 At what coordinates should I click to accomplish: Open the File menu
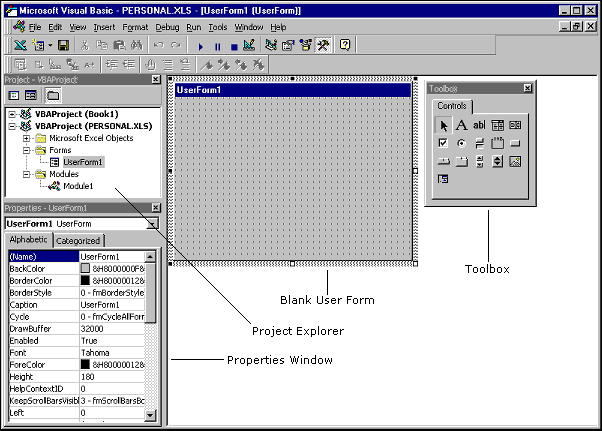(x=35, y=27)
